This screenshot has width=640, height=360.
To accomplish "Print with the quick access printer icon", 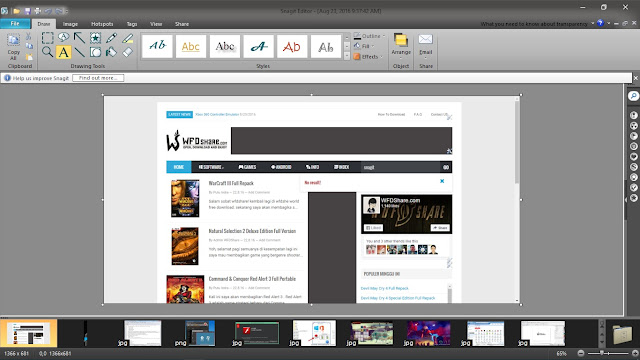I will pyautogui.click(x=38, y=11).
